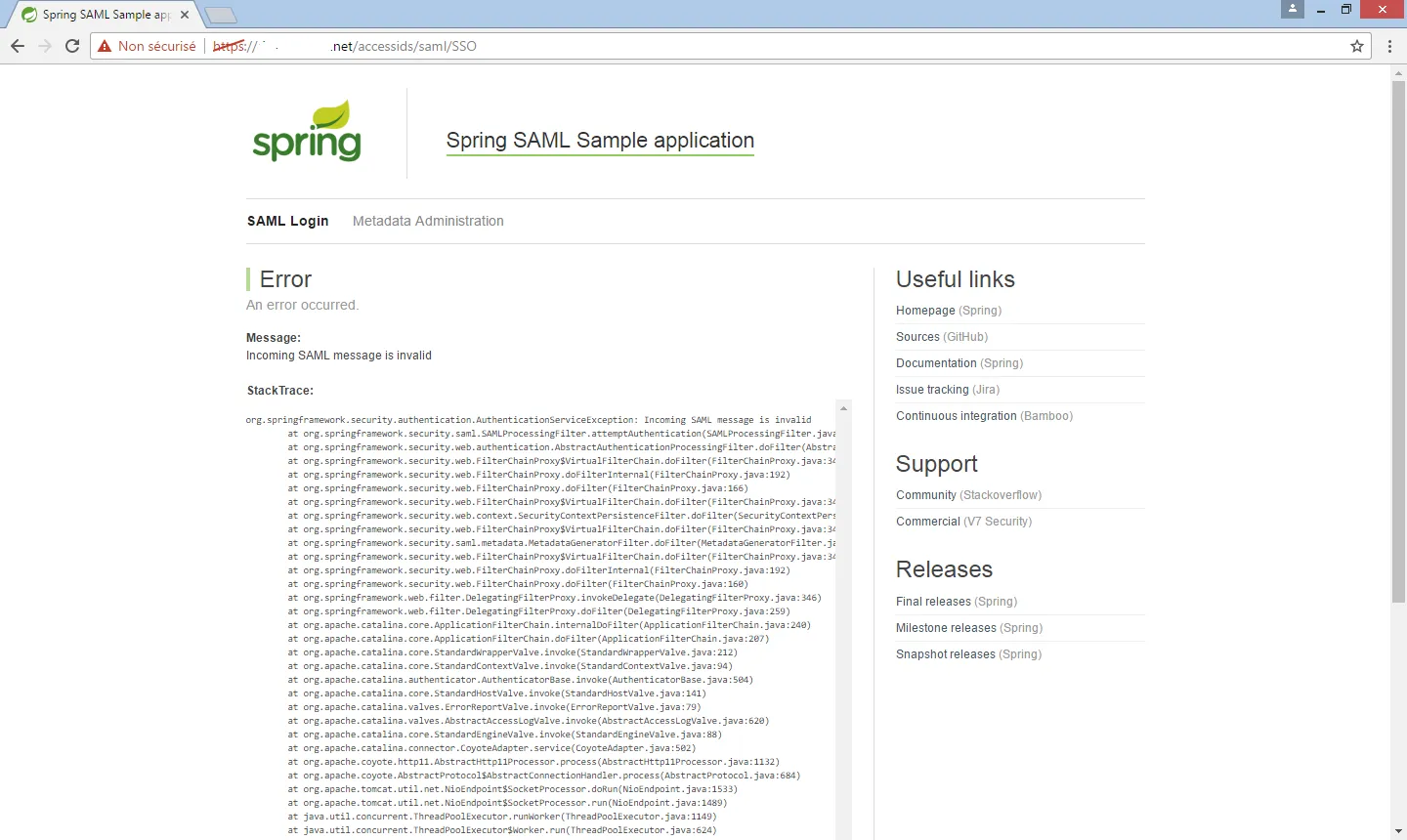1407x840 pixels.
Task: Open Community (Stackoverflow) link
Action: 968,495
